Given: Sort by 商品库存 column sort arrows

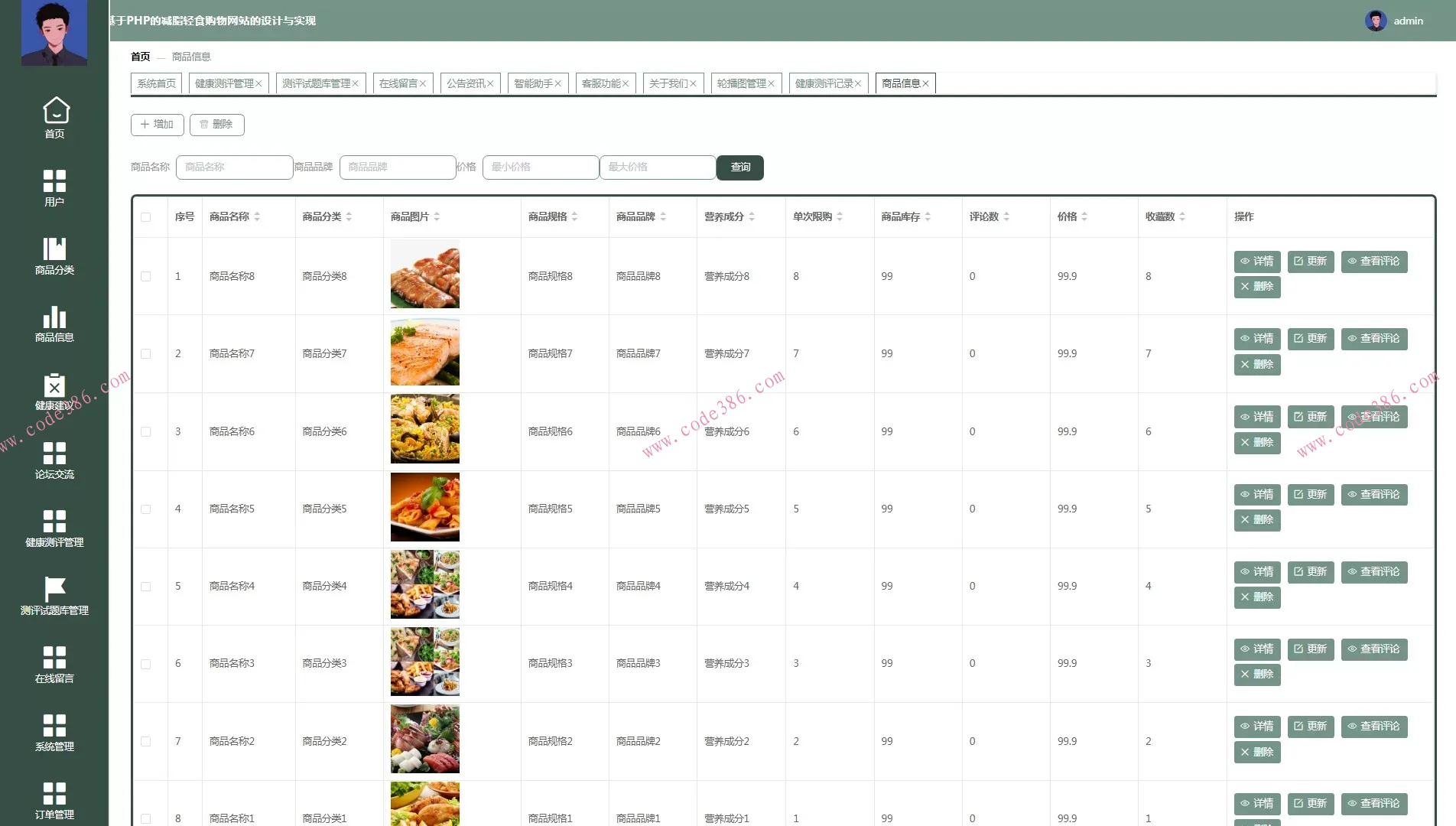Looking at the screenshot, I should pos(928,217).
